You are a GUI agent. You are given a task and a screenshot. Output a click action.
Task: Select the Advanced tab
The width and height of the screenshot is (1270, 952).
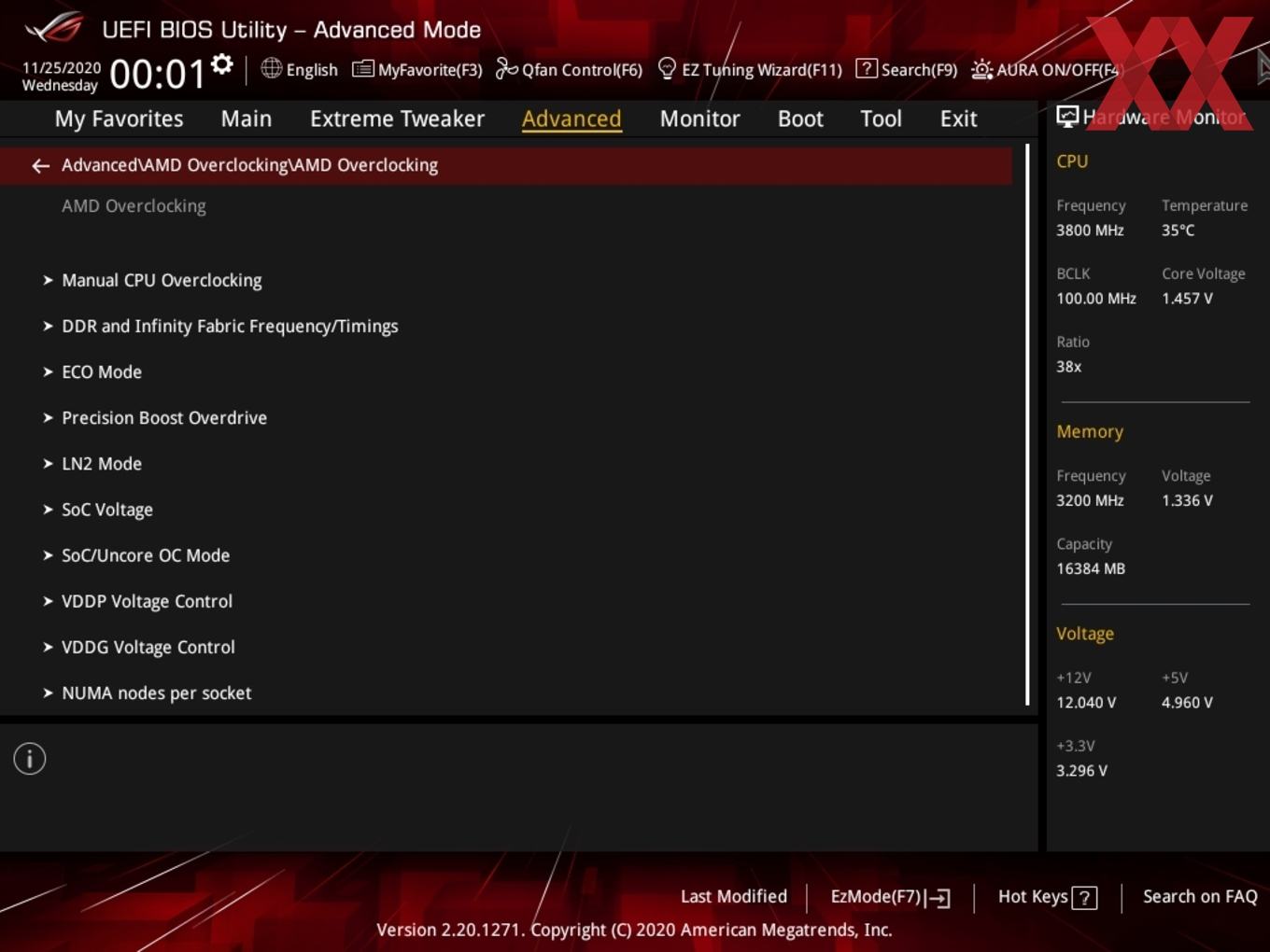(571, 119)
